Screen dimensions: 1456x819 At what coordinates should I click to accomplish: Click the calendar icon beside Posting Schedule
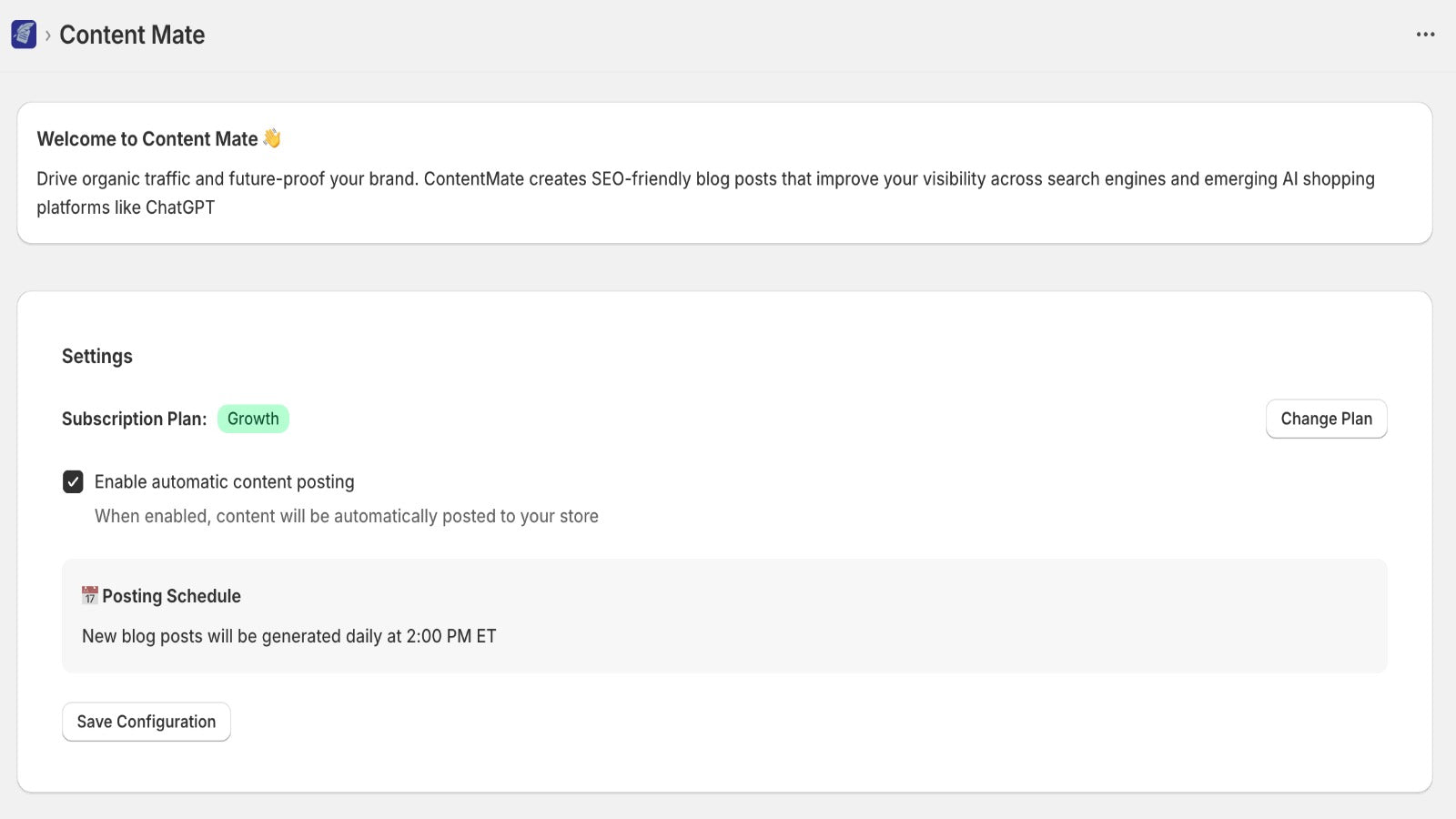(x=89, y=596)
